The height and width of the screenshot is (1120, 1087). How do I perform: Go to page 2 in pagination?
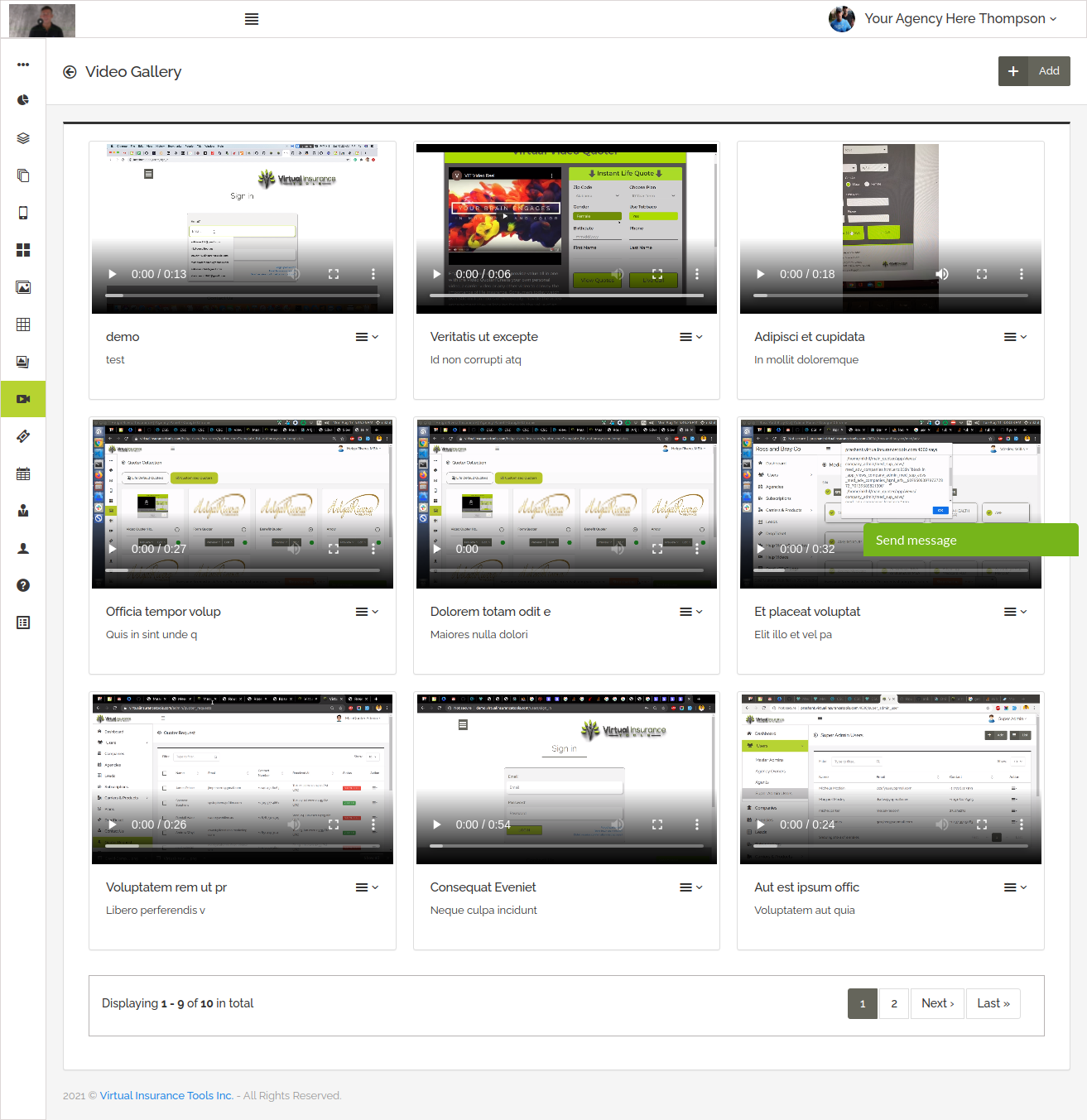[894, 1003]
